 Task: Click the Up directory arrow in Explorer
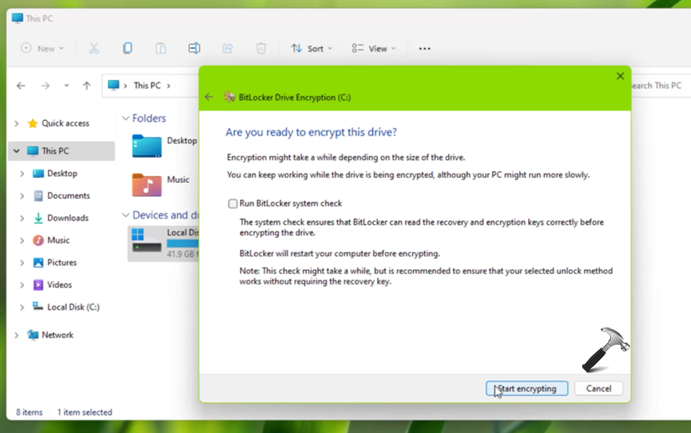point(87,86)
